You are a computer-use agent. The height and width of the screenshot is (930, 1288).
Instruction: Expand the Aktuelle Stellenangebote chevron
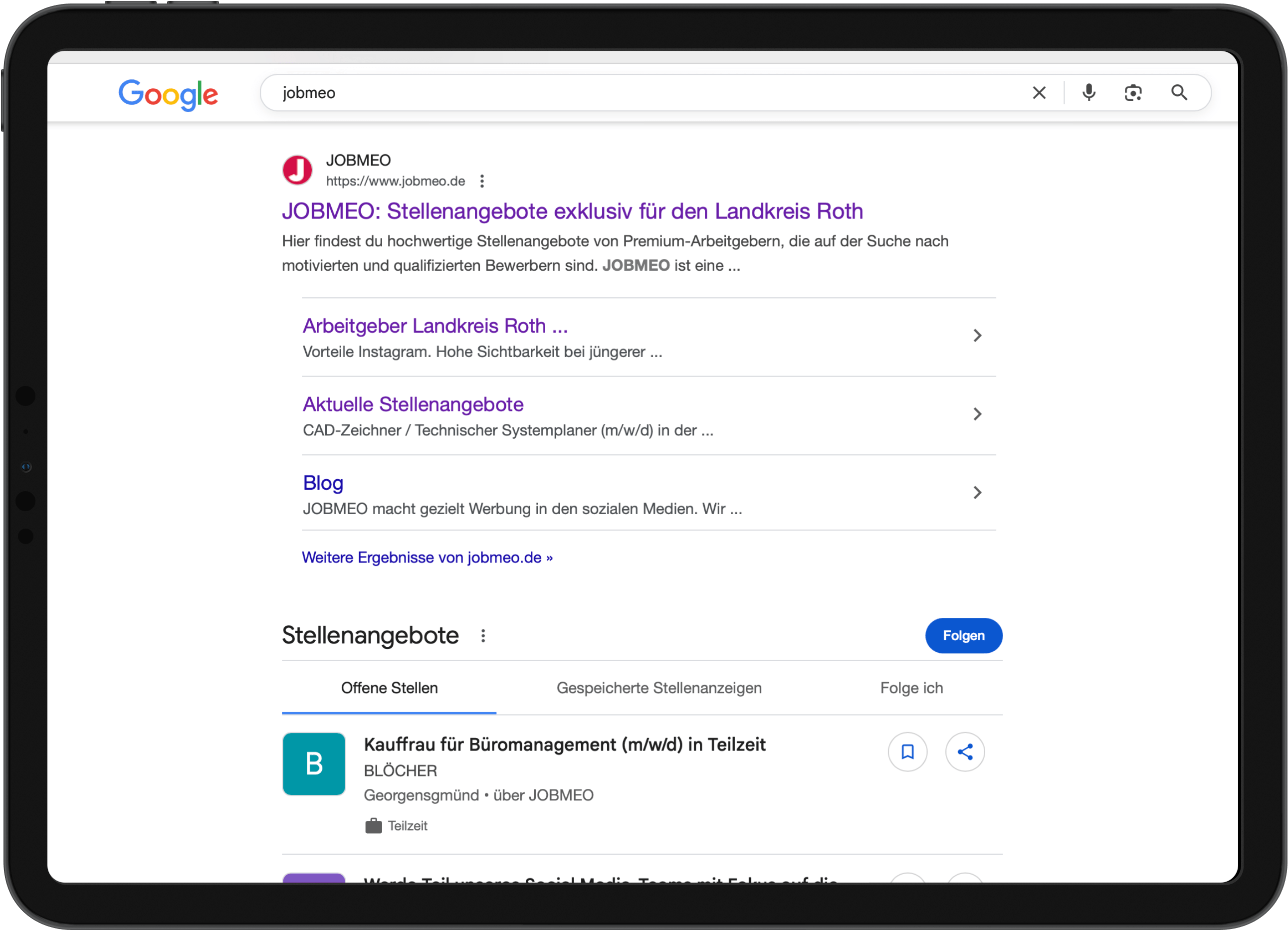(977, 414)
